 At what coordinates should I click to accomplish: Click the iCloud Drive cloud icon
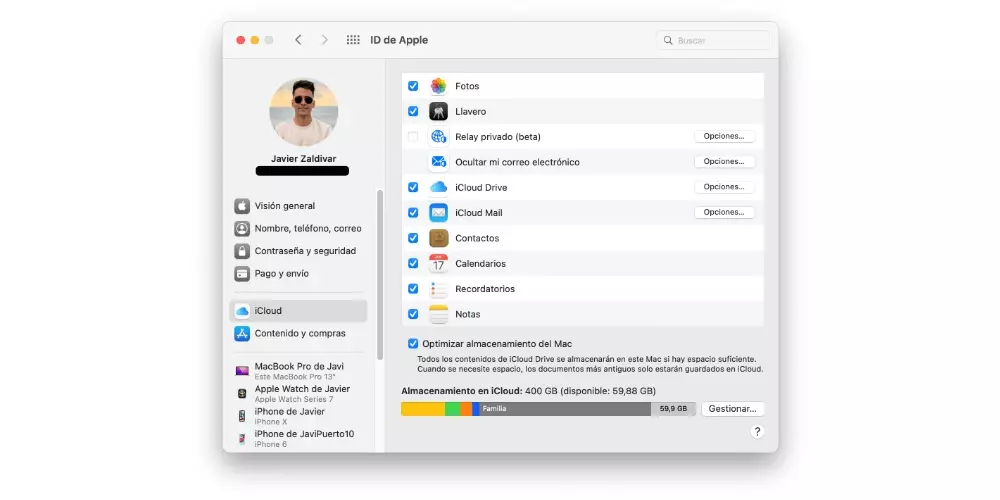[438, 187]
